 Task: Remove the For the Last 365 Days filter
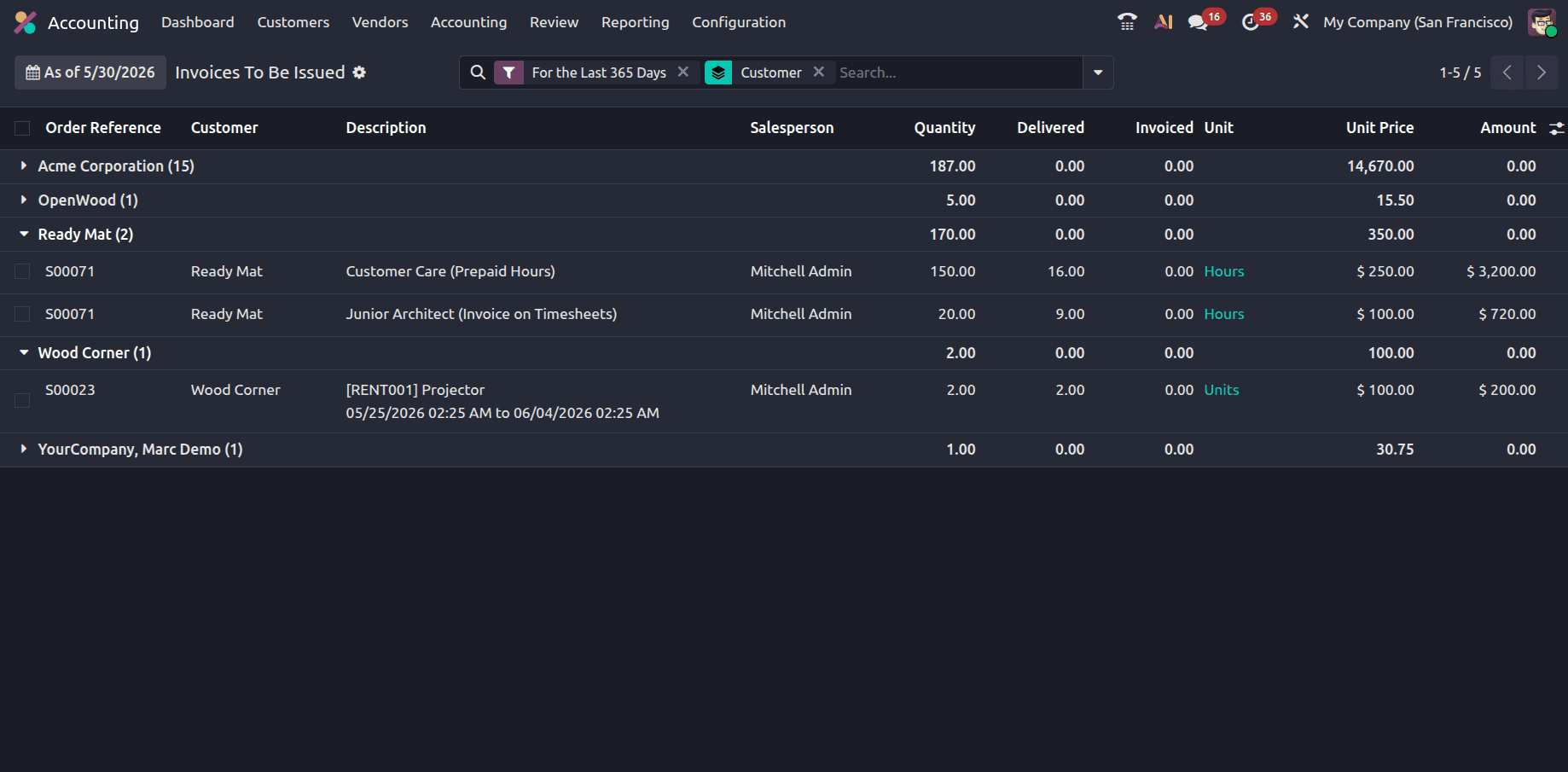click(x=682, y=72)
